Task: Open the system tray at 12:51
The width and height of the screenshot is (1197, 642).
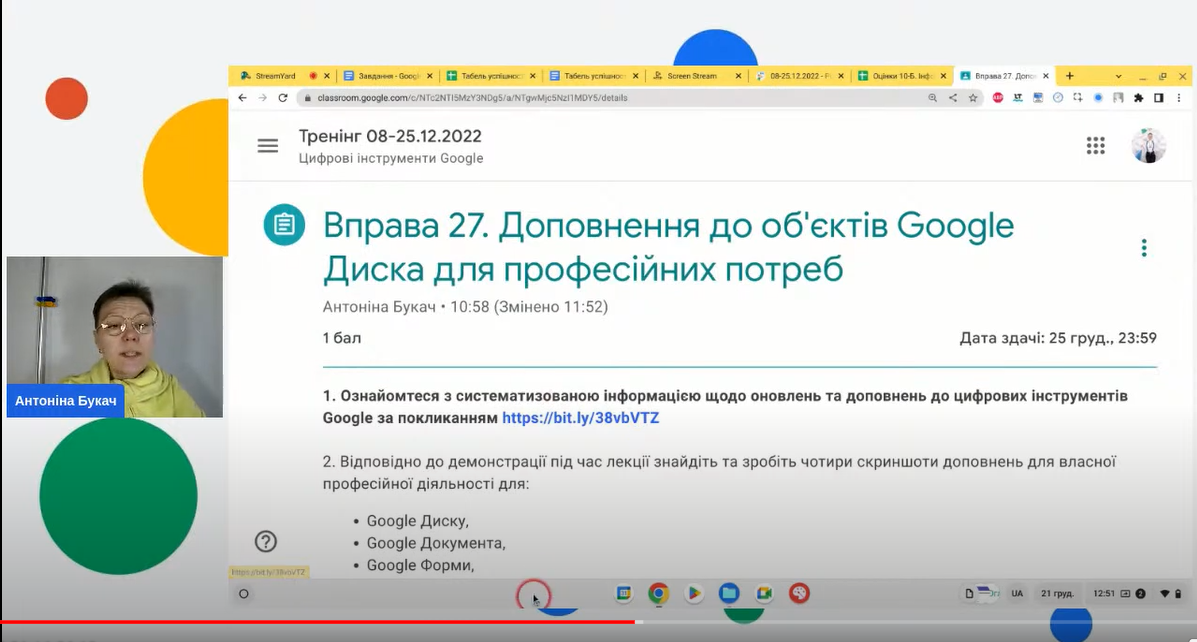Action: (1137, 593)
